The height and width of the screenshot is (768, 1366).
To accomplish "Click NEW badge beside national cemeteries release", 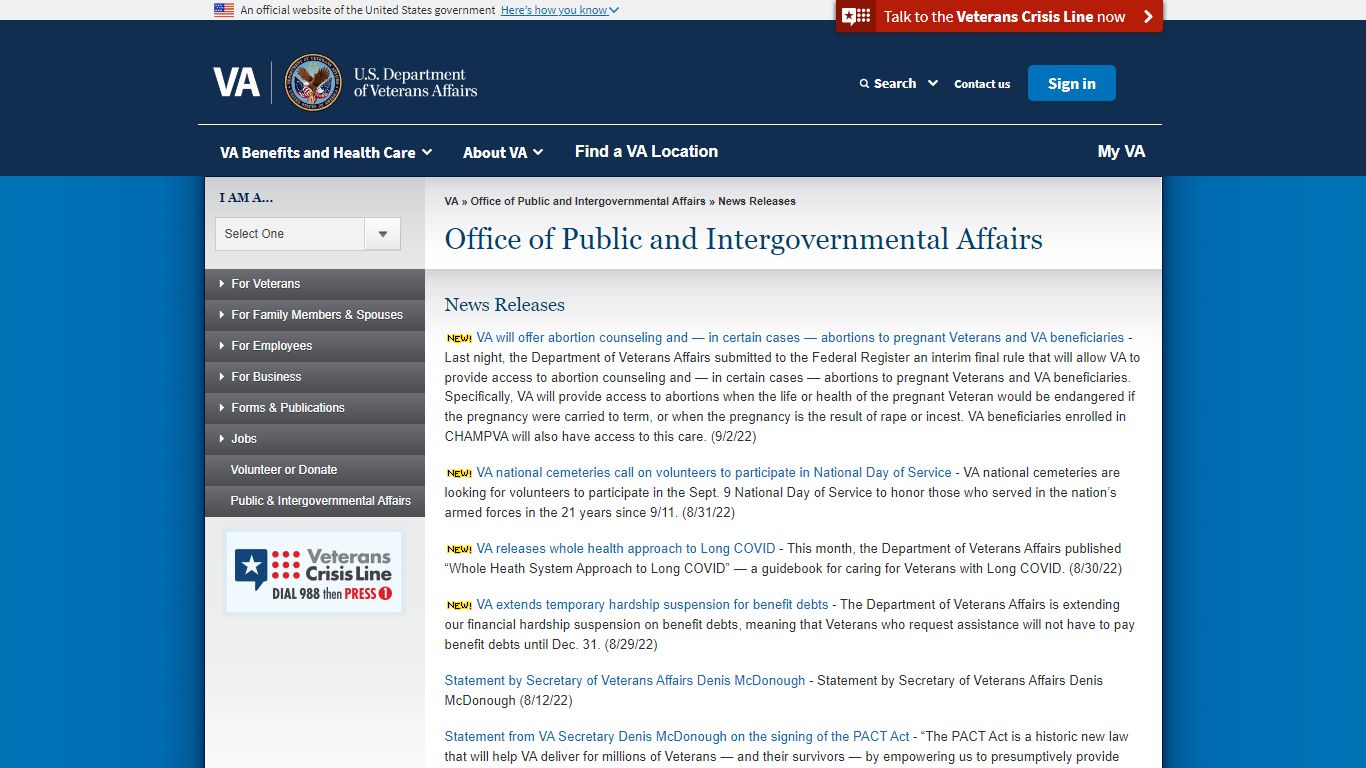I will coord(459,473).
